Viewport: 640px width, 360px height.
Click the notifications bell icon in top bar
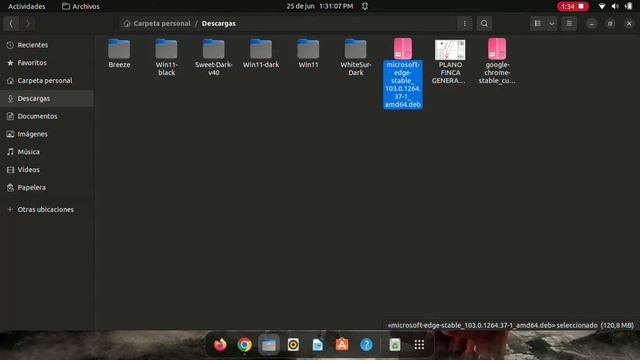(365, 6)
